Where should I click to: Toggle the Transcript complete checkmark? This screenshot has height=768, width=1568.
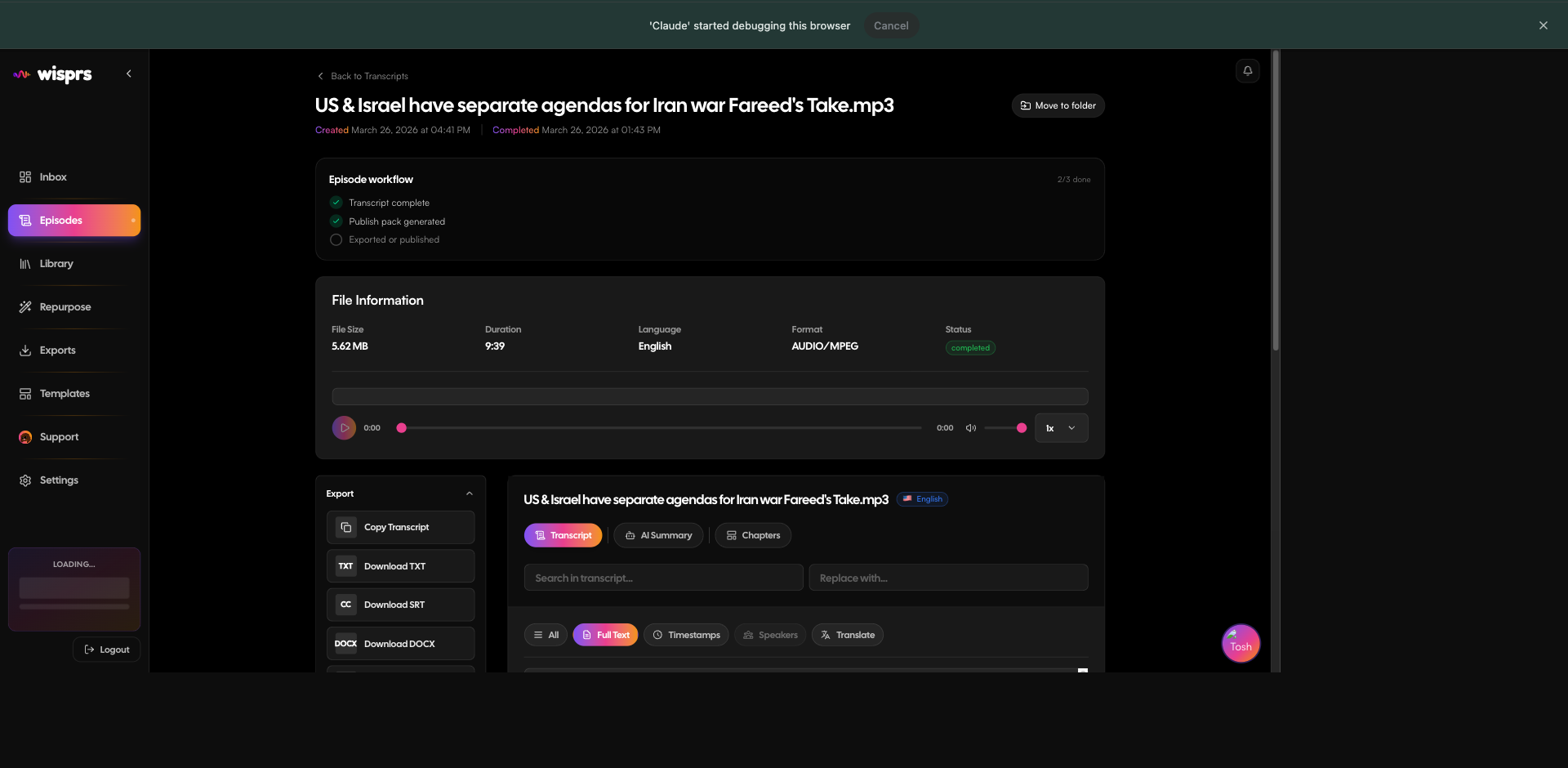[336, 203]
